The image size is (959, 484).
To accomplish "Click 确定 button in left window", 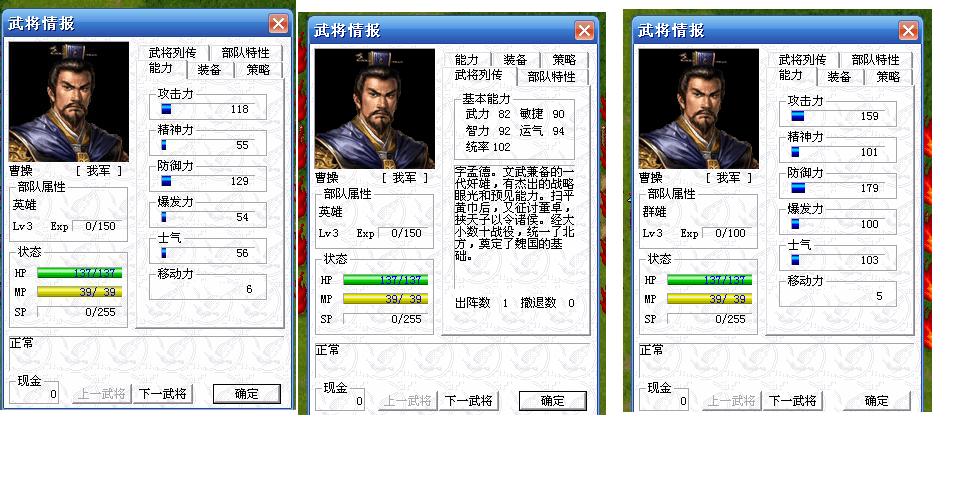I will [247, 393].
